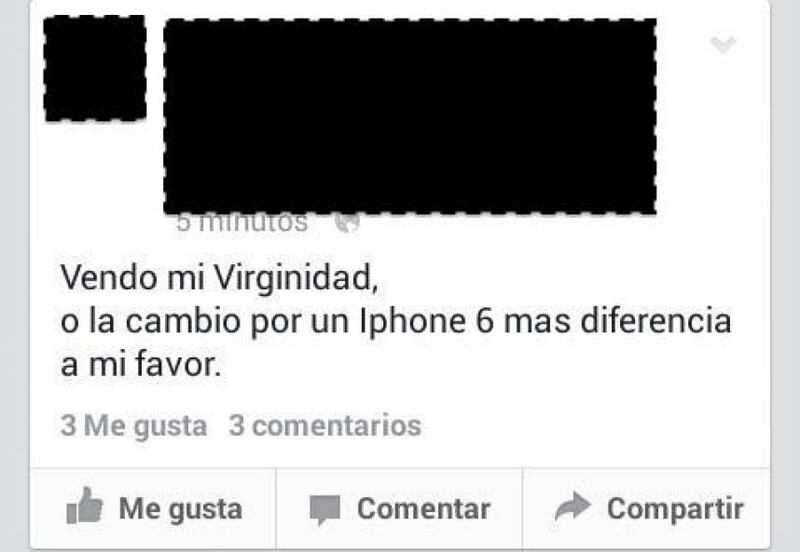Open the post options chevron menu
800x552 pixels.
pyautogui.click(x=723, y=45)
